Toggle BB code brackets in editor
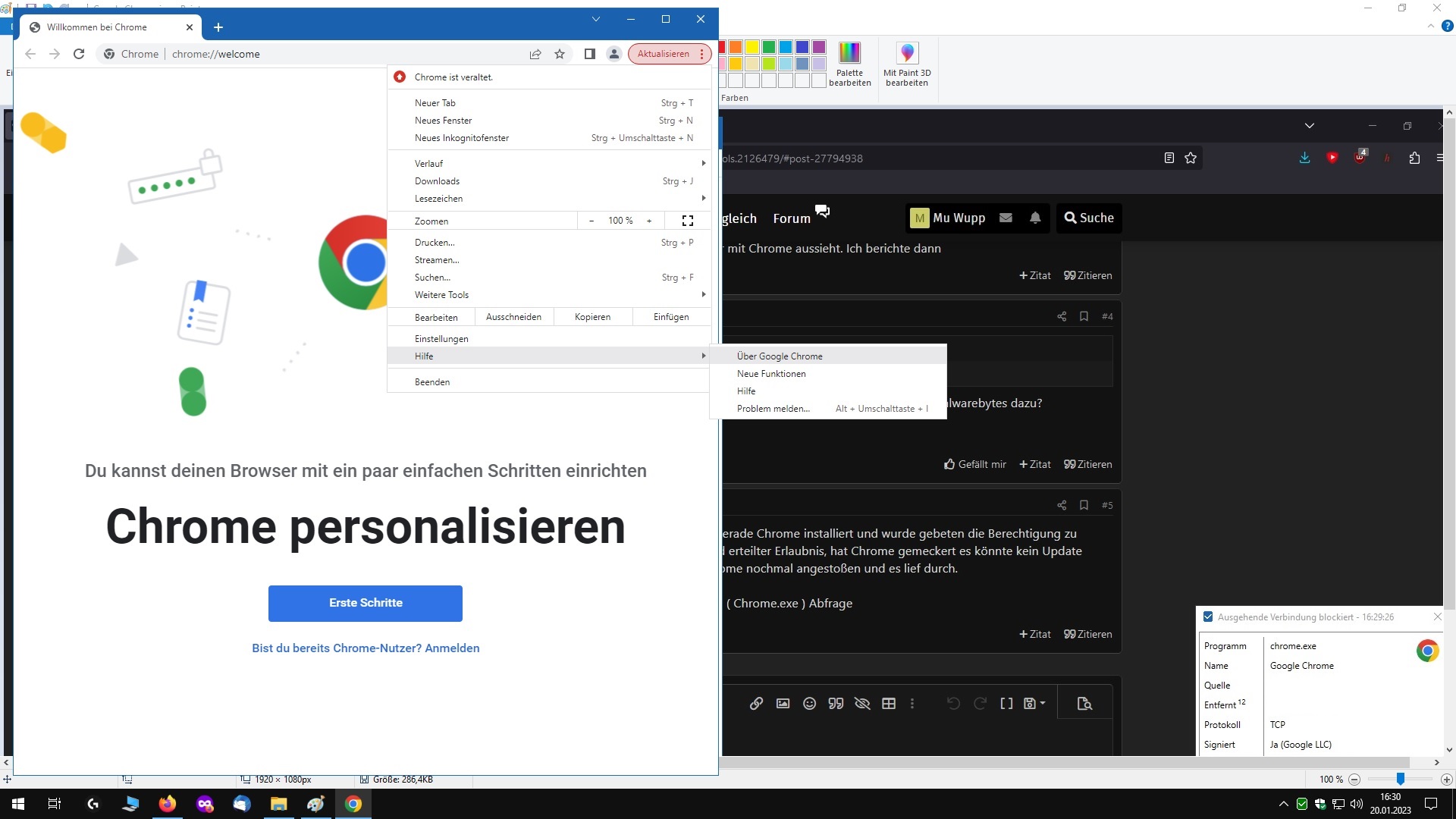1456x819 pixels. tap(1006, 704)
